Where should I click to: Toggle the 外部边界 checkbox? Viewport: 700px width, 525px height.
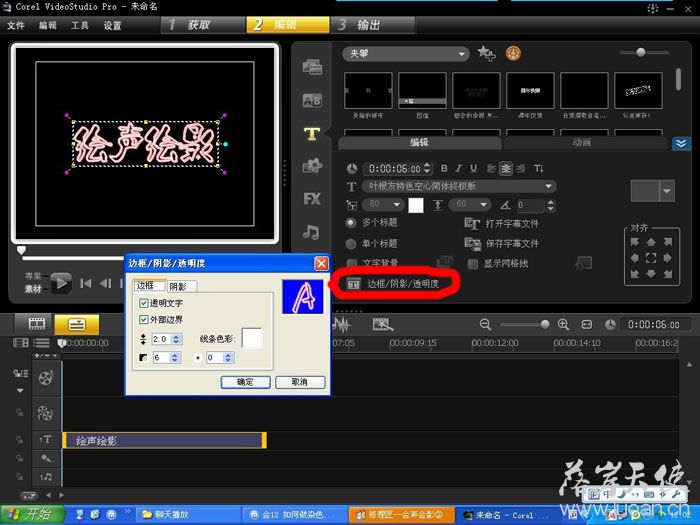(143, 320)
